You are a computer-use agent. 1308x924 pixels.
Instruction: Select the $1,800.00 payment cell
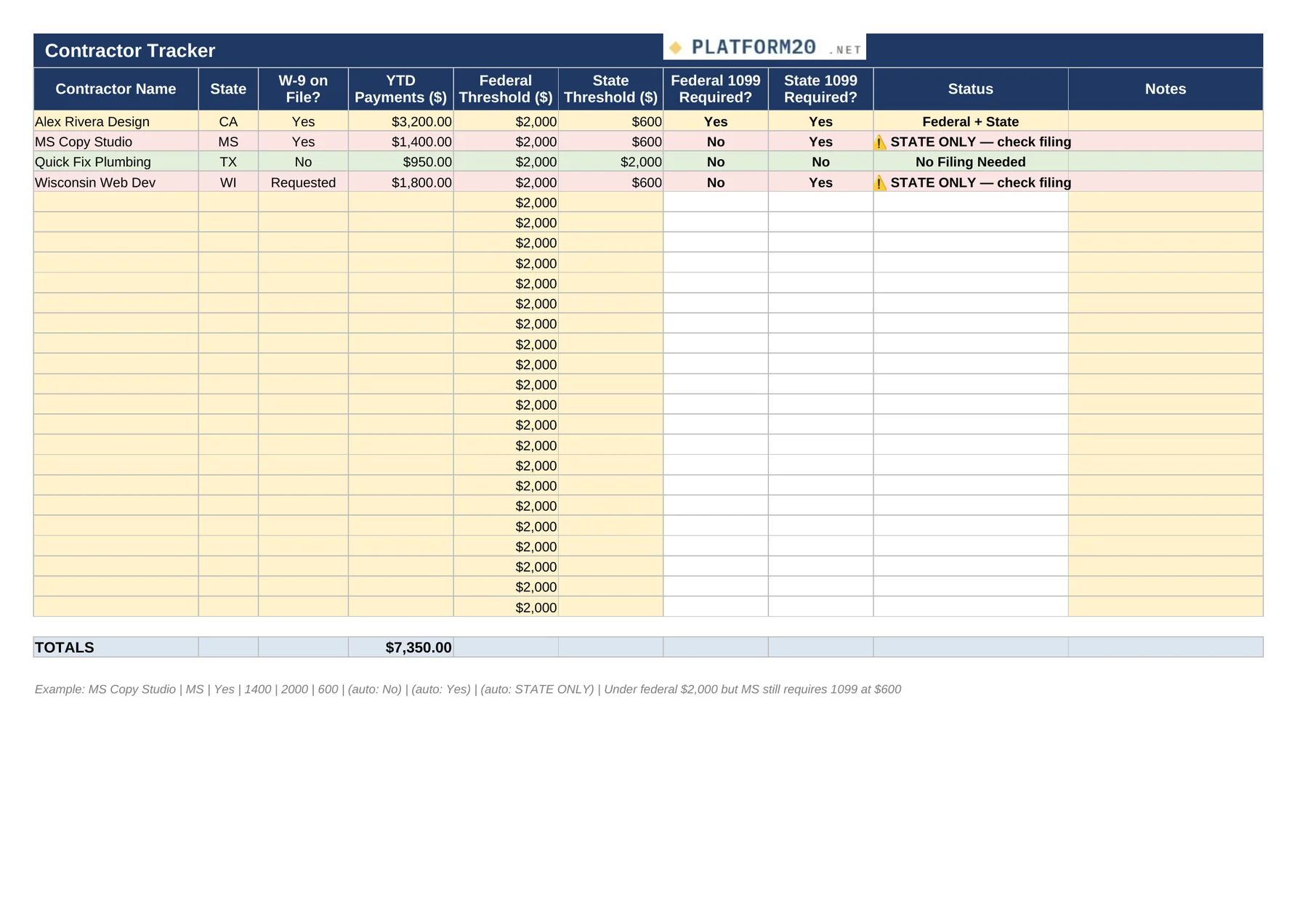401,182
